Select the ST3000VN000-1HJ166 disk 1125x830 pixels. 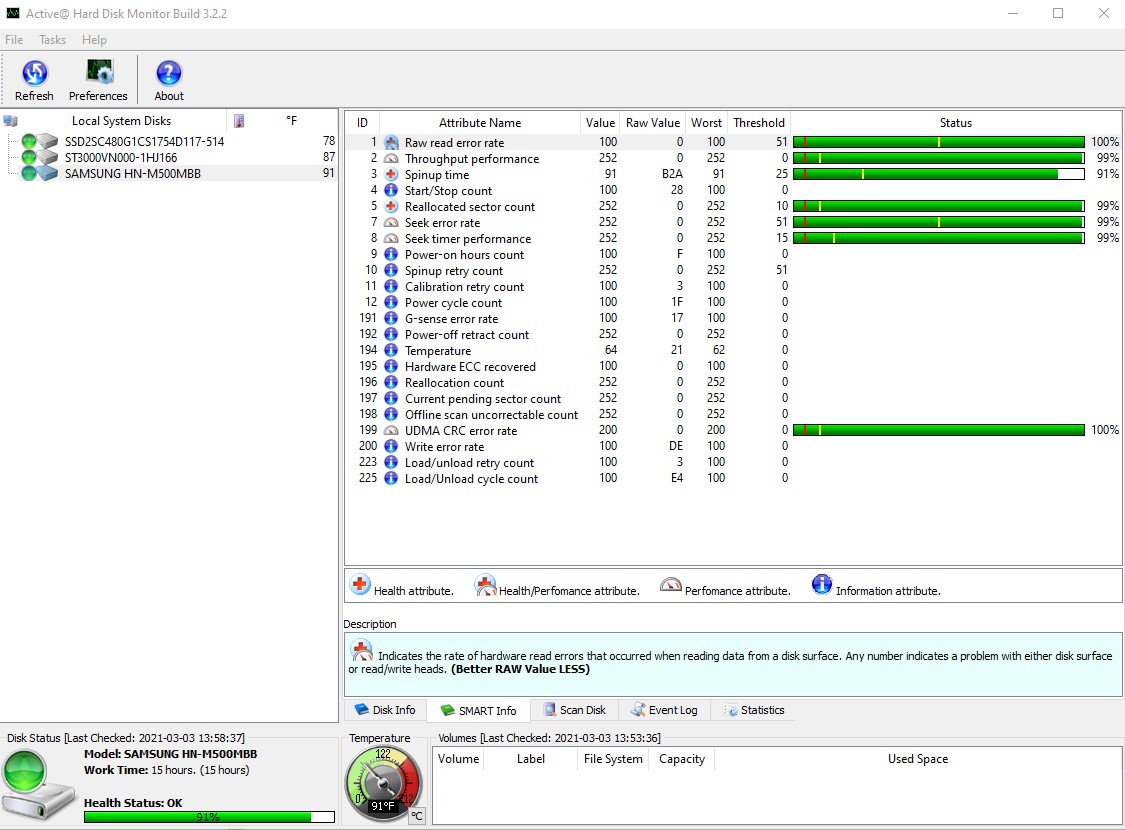pyautogui.click(x=121, y=158)
